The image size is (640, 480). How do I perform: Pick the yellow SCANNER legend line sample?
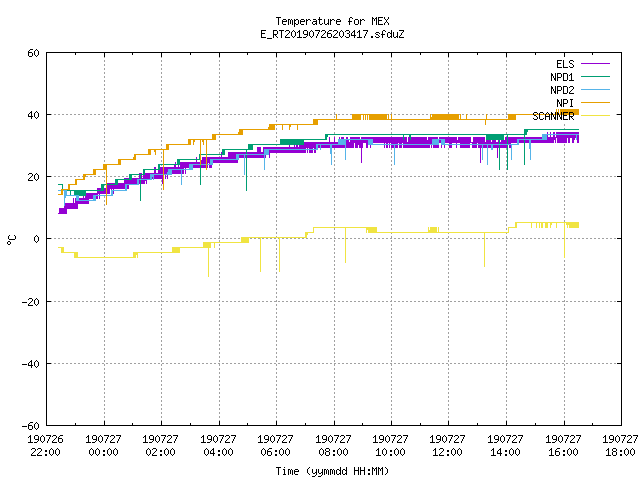click(595, 116)
